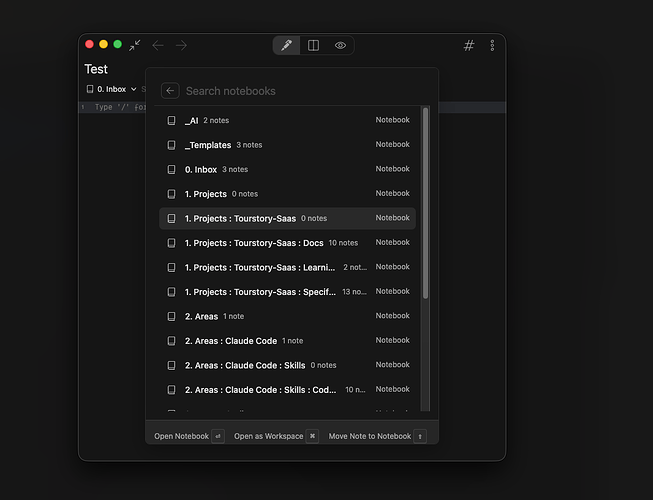
Task: Click the collapse window arrows icon
Action: [134, 45]
